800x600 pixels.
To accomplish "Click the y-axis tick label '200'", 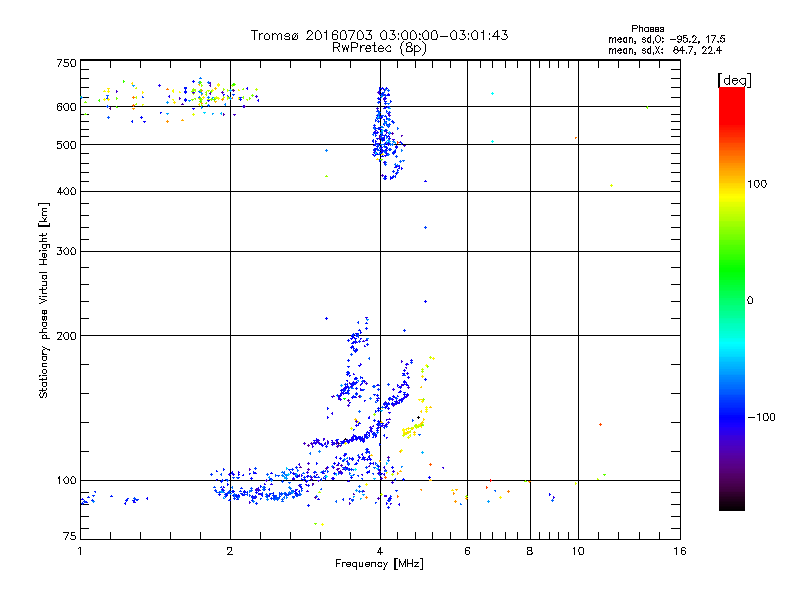I will tap(66, 336).
